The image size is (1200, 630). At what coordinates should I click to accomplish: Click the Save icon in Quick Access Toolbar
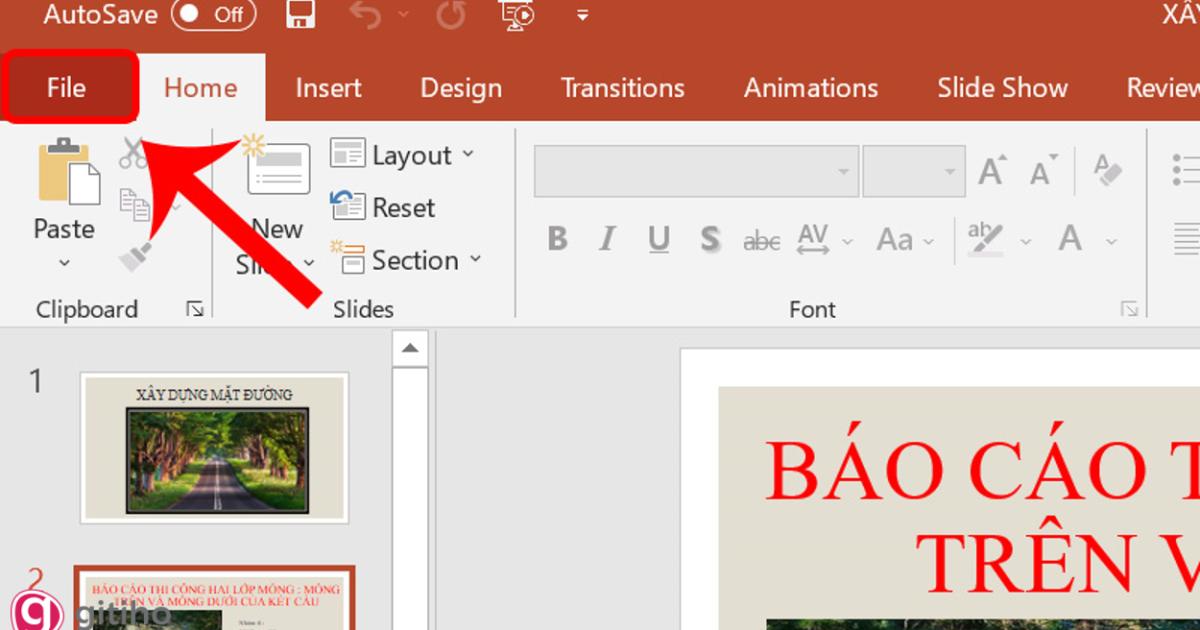(299, 15)
